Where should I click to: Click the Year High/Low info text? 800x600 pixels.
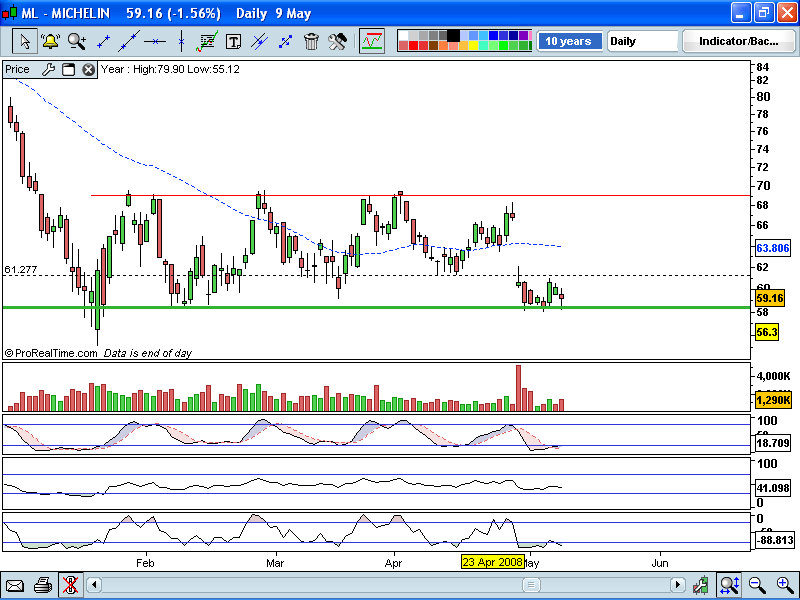[170, 69]
